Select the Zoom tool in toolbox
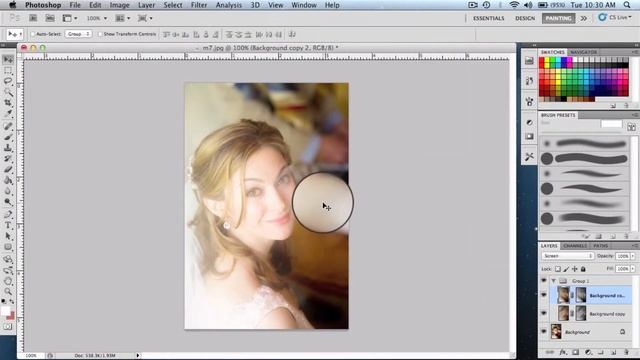This screenshot has width=640, height=360. 8,291
